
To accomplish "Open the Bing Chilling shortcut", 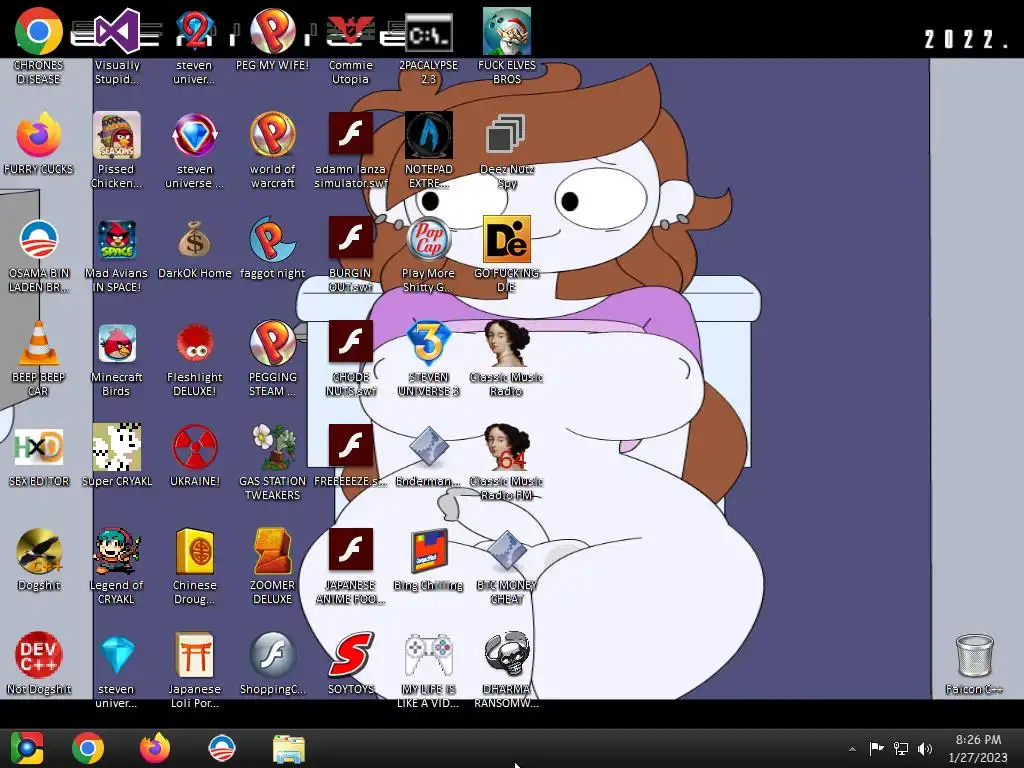I will pos(428,552).
